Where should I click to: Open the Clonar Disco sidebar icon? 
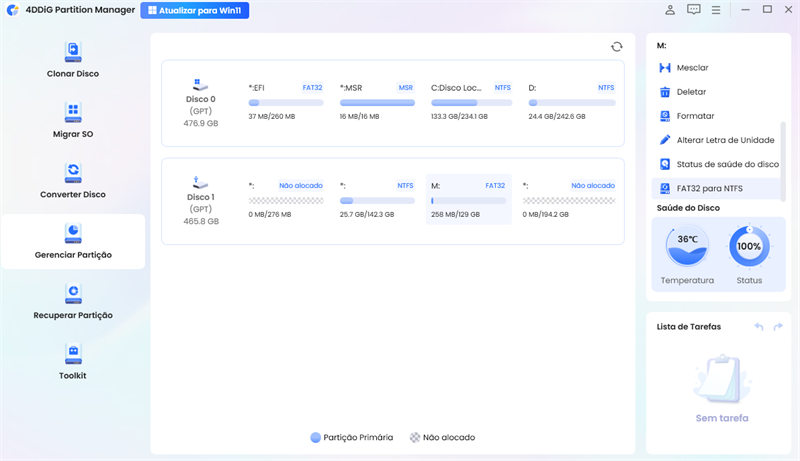tap(73, 50)
